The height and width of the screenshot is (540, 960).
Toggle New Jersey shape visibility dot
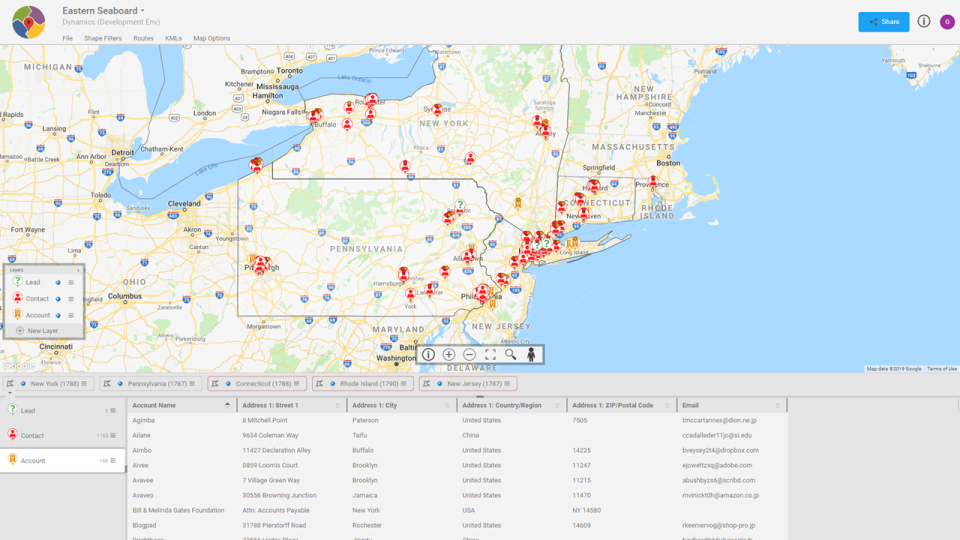tap(440, 384)
